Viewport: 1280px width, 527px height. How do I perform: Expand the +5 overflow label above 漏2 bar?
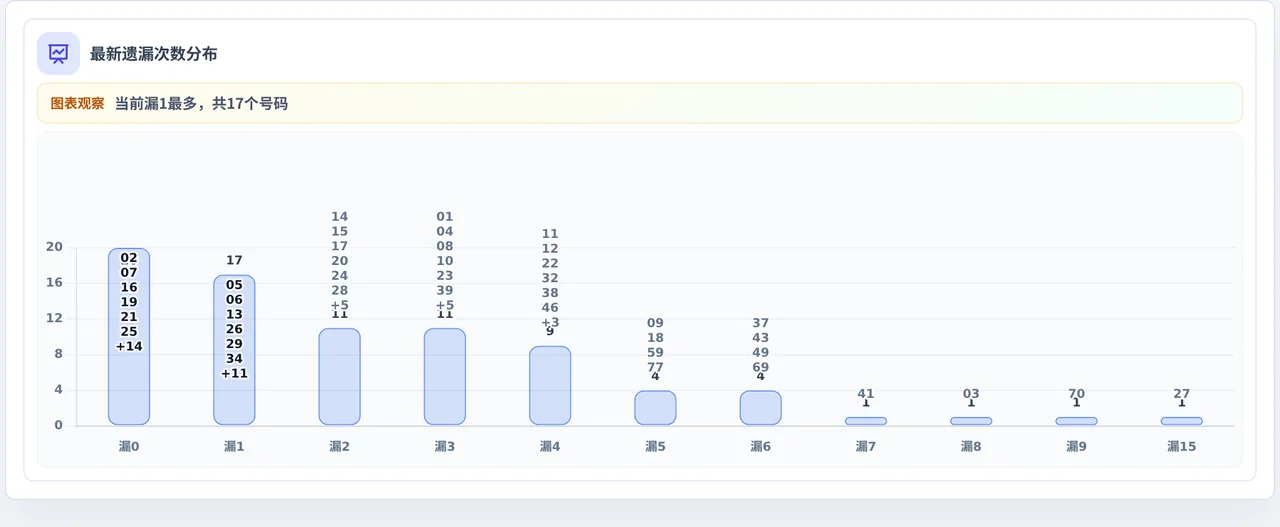(x=339, y=305)
